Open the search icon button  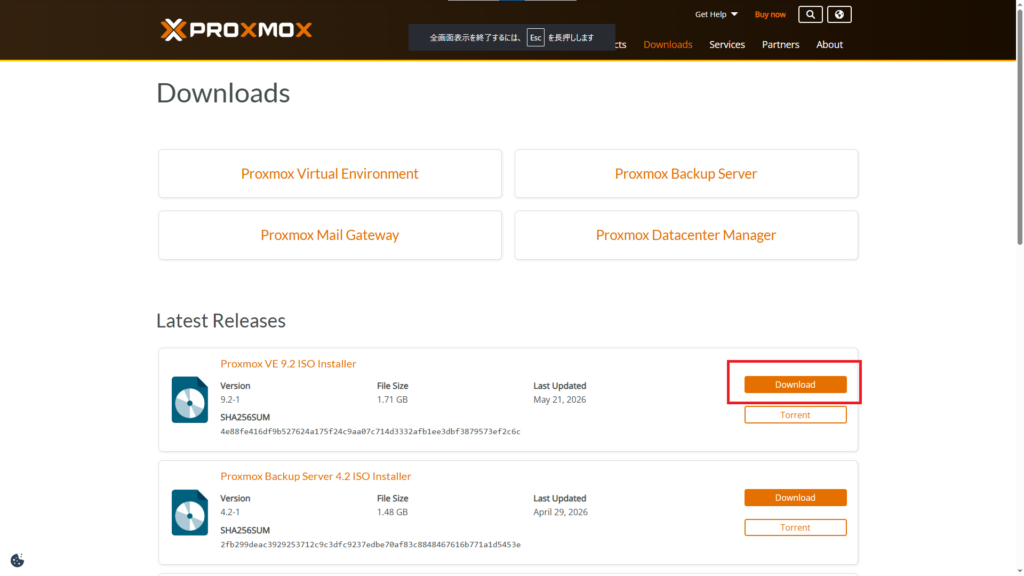pos(810,14)
